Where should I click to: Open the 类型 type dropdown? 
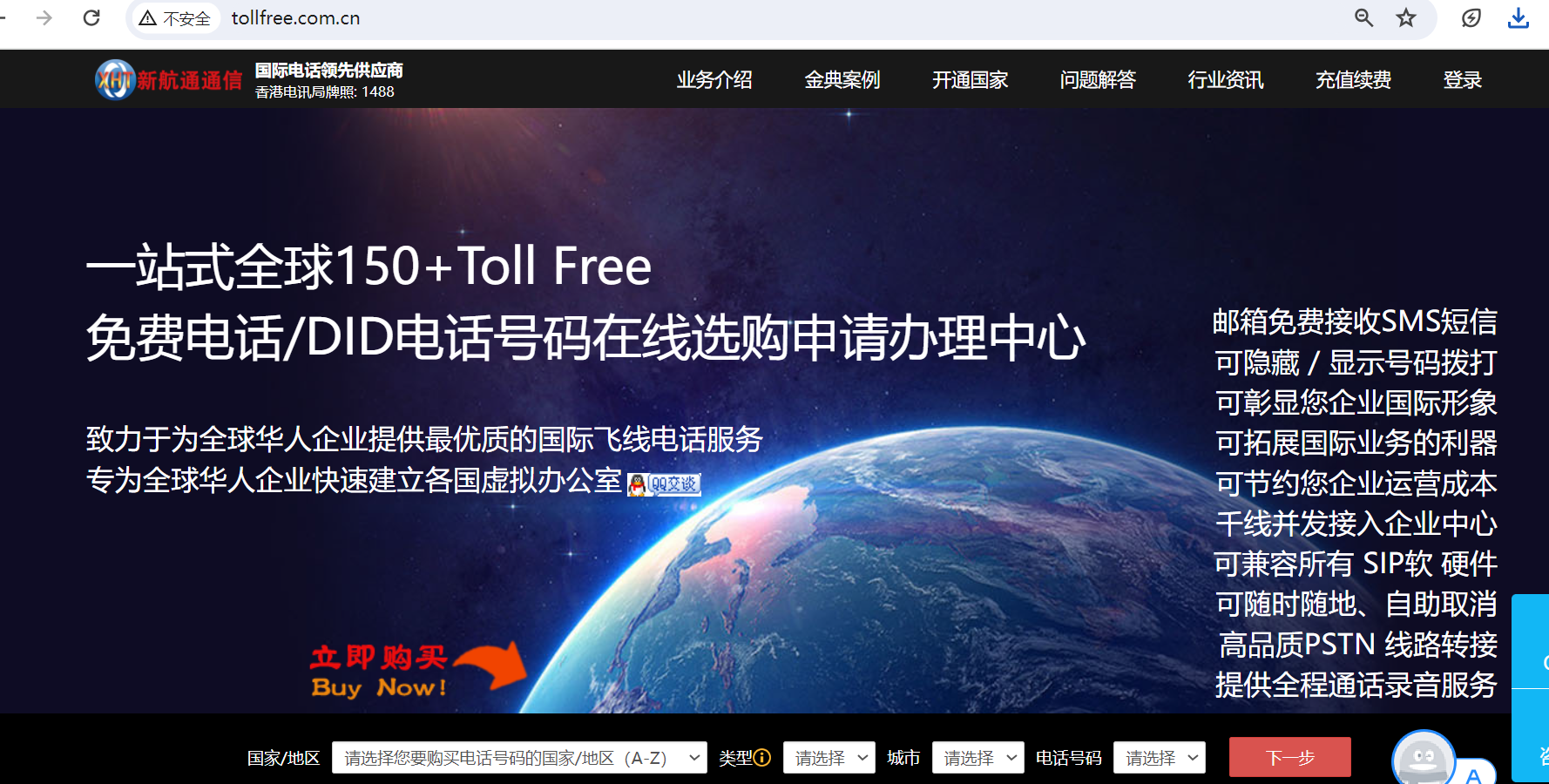click(829, 758)
